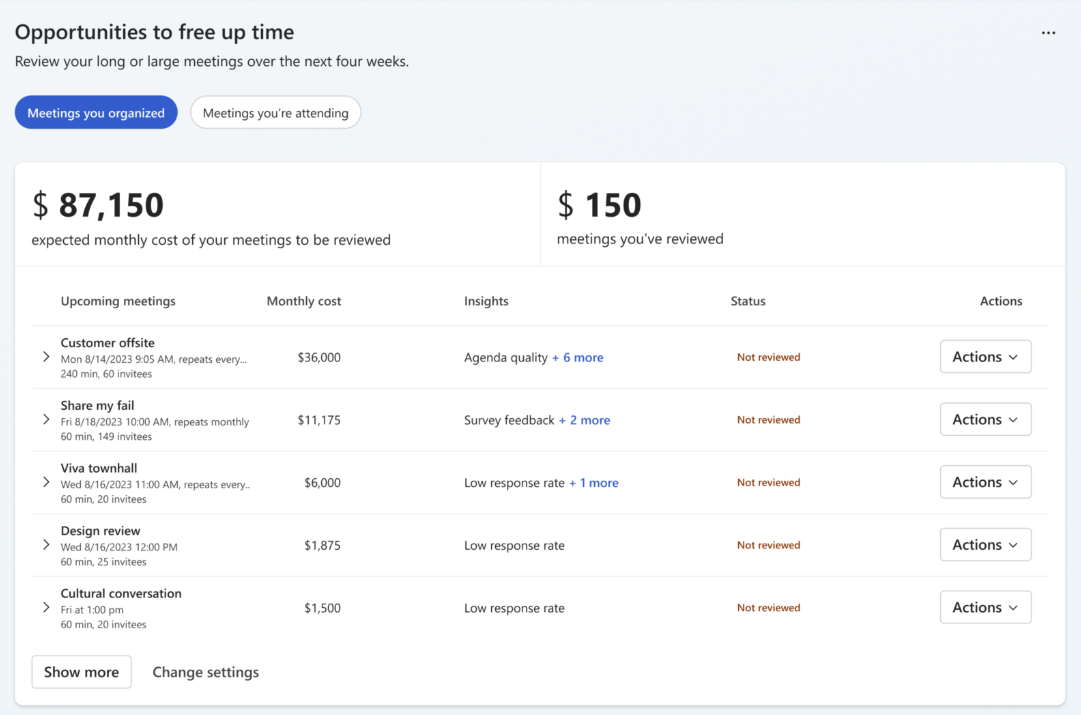Viewport: 1081px width, 715px height.
Task: View "+ 2 more" insights for Share my fail
Action: pos(585,420)
